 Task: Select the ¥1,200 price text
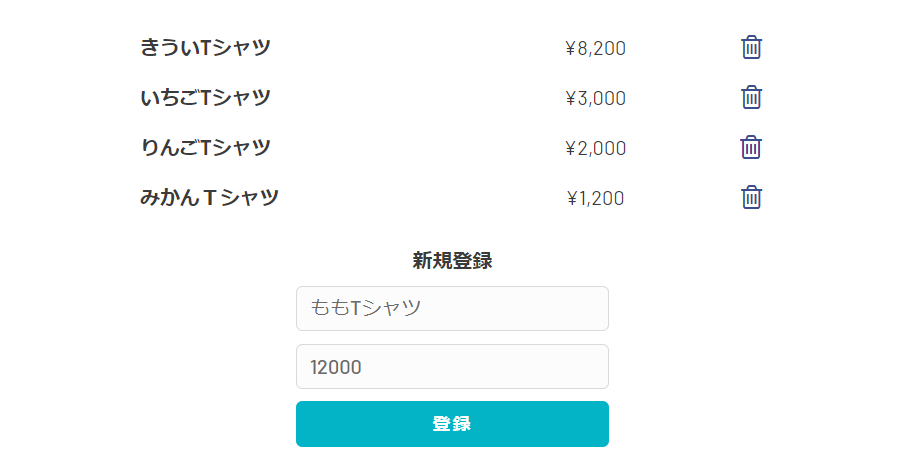click(595, 198)
